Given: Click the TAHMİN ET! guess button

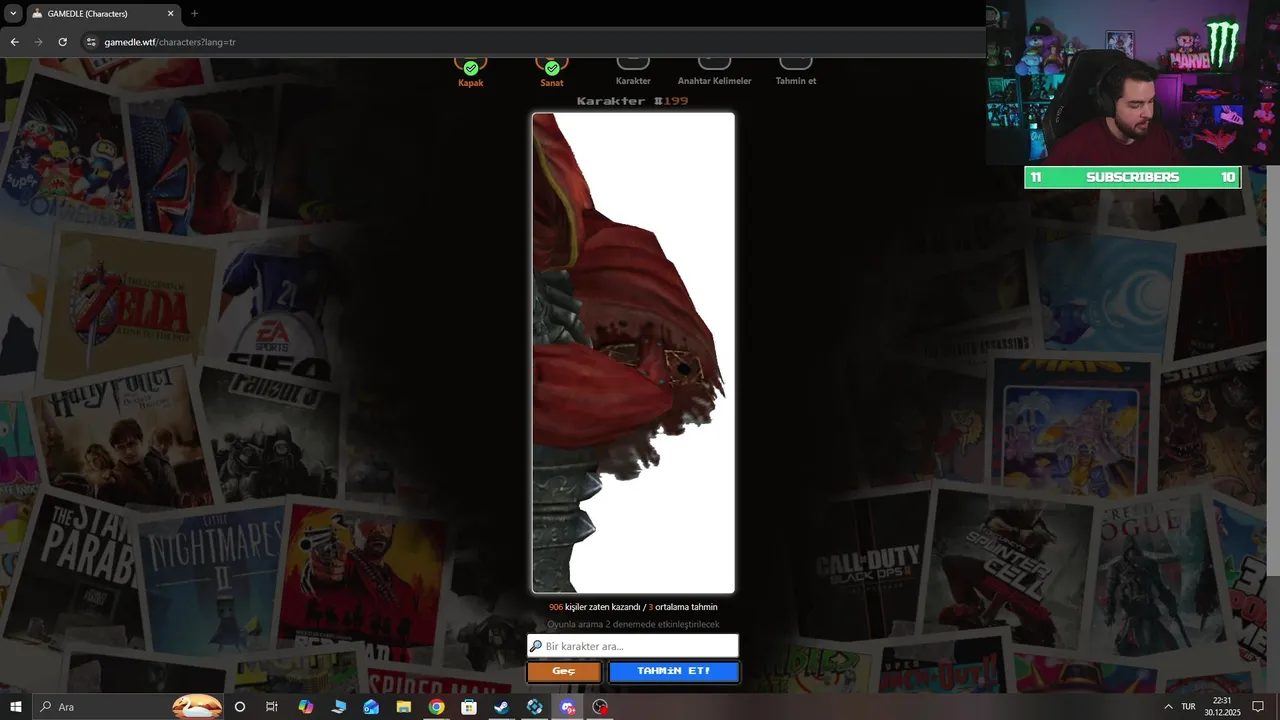Looking at the screenshot, I should point(674,671).
